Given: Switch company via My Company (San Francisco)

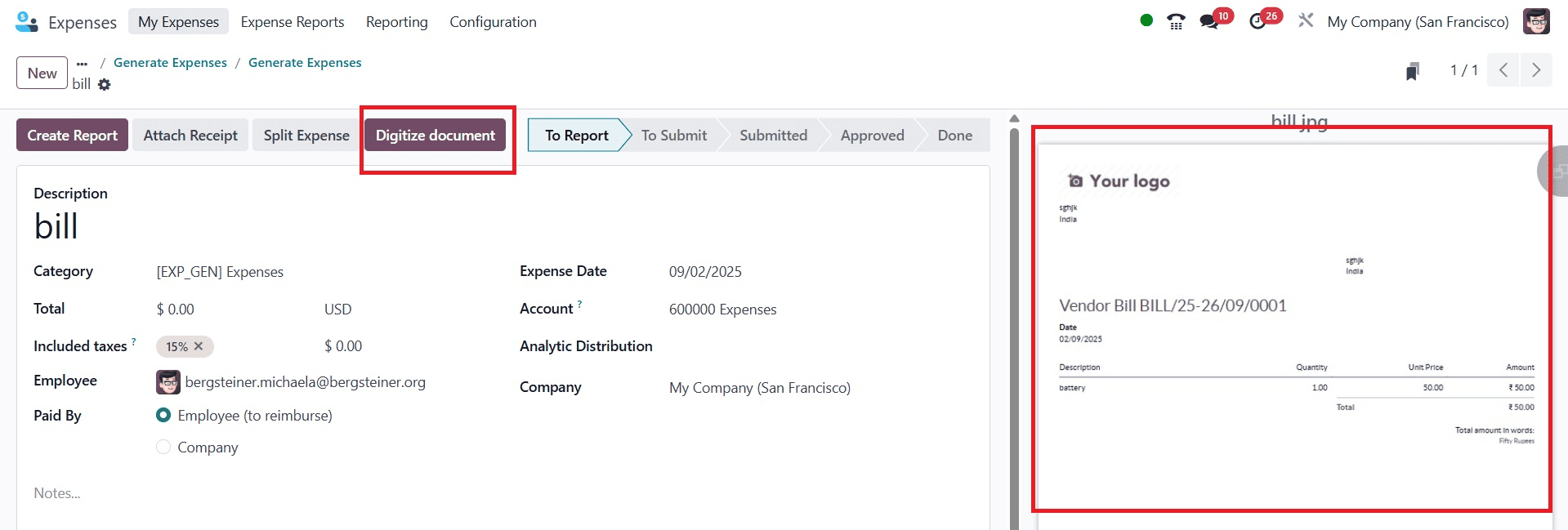Looking at the screenshot, I should pyautogui.click(x=1418, y=22).
